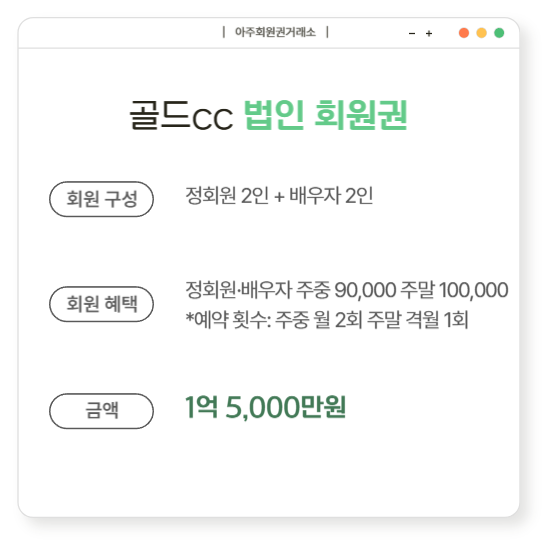Click the 1억 5,000만원 price text
The width and height of the screenshot is (550, 550).
(x=266, y=407)
